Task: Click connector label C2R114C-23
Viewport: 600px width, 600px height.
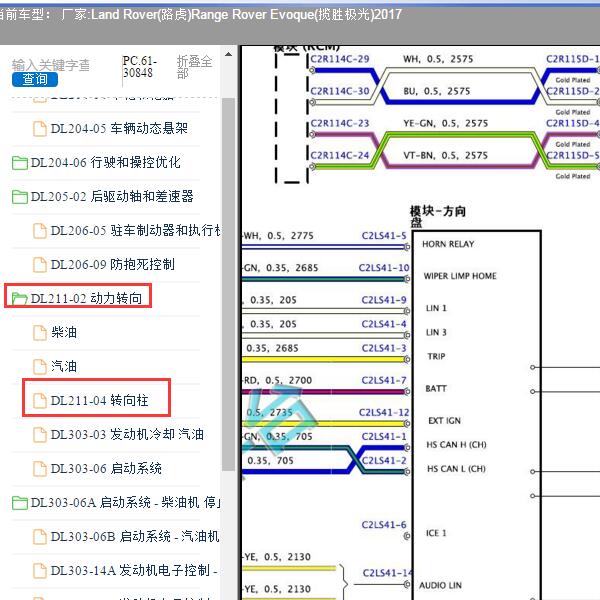Action: (340, 123)
